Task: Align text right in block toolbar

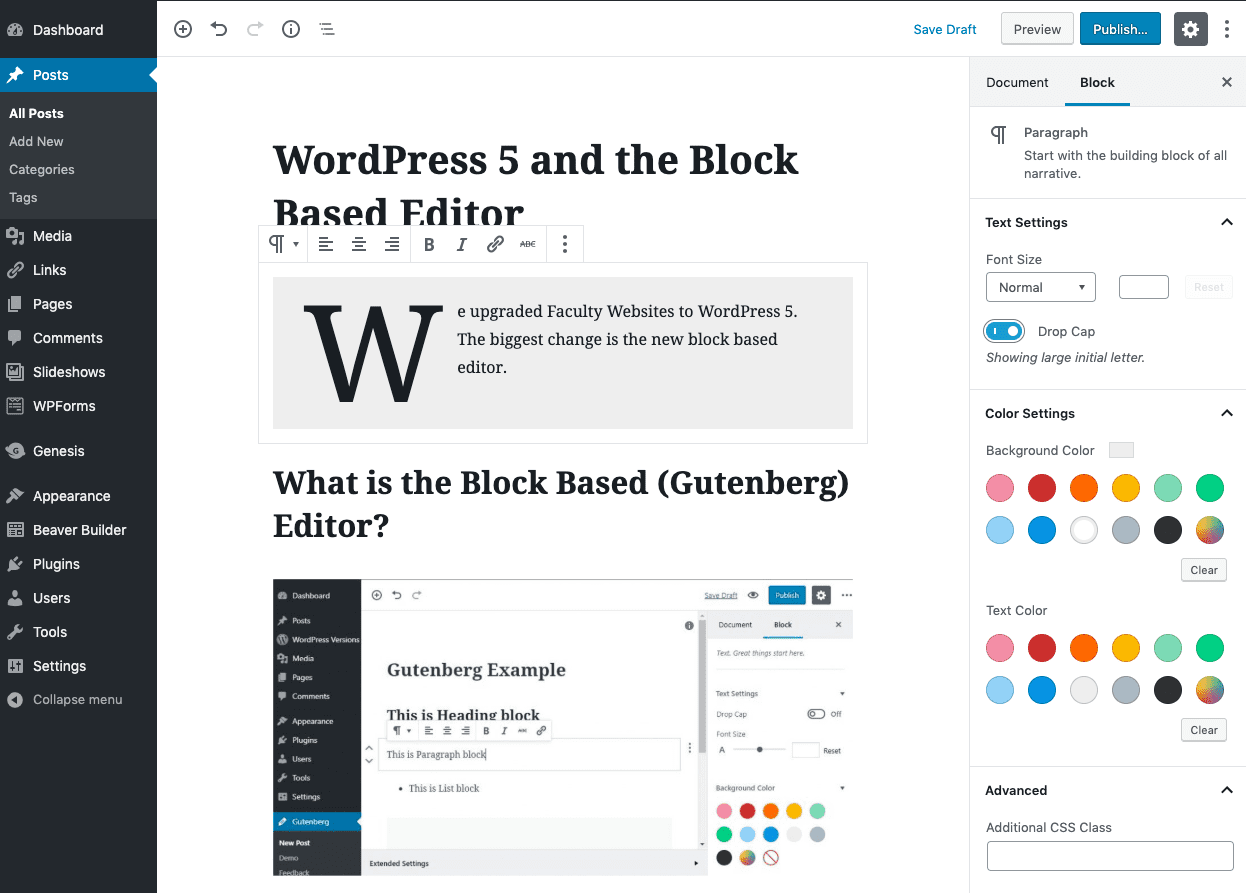Action: 392,244
